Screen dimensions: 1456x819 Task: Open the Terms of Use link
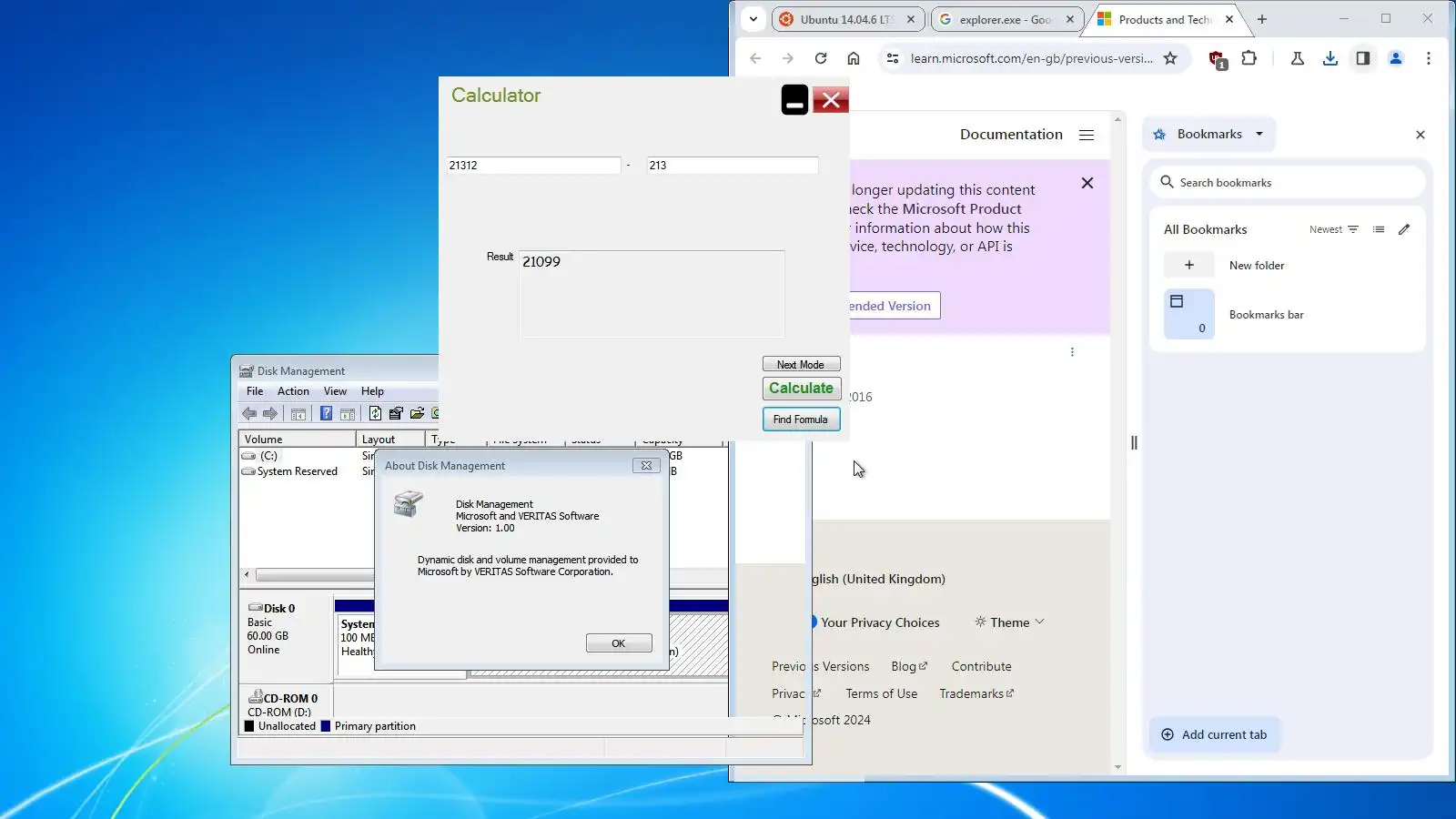882,693
